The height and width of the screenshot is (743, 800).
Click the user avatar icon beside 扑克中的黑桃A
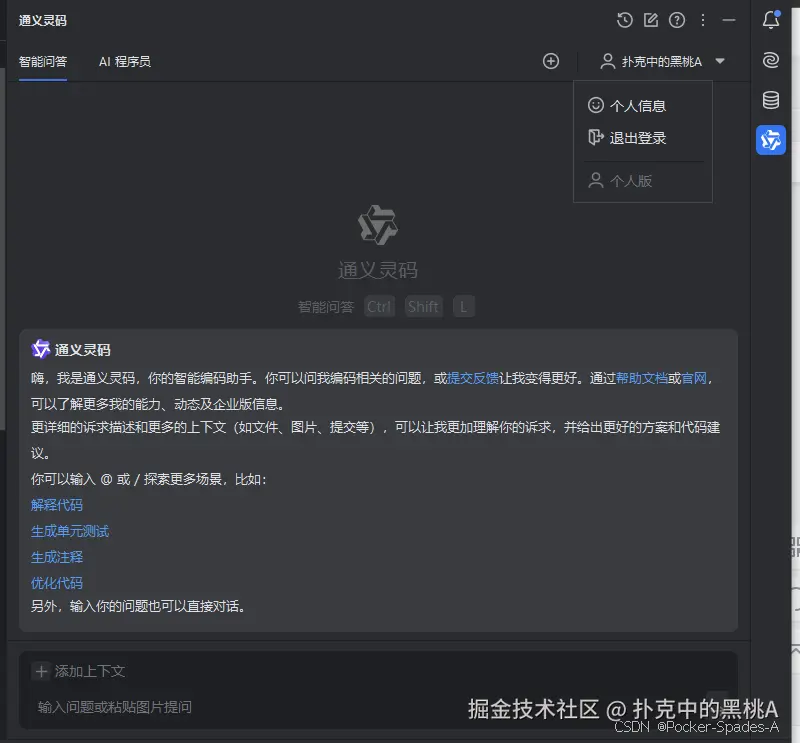[x=607, y=61]
